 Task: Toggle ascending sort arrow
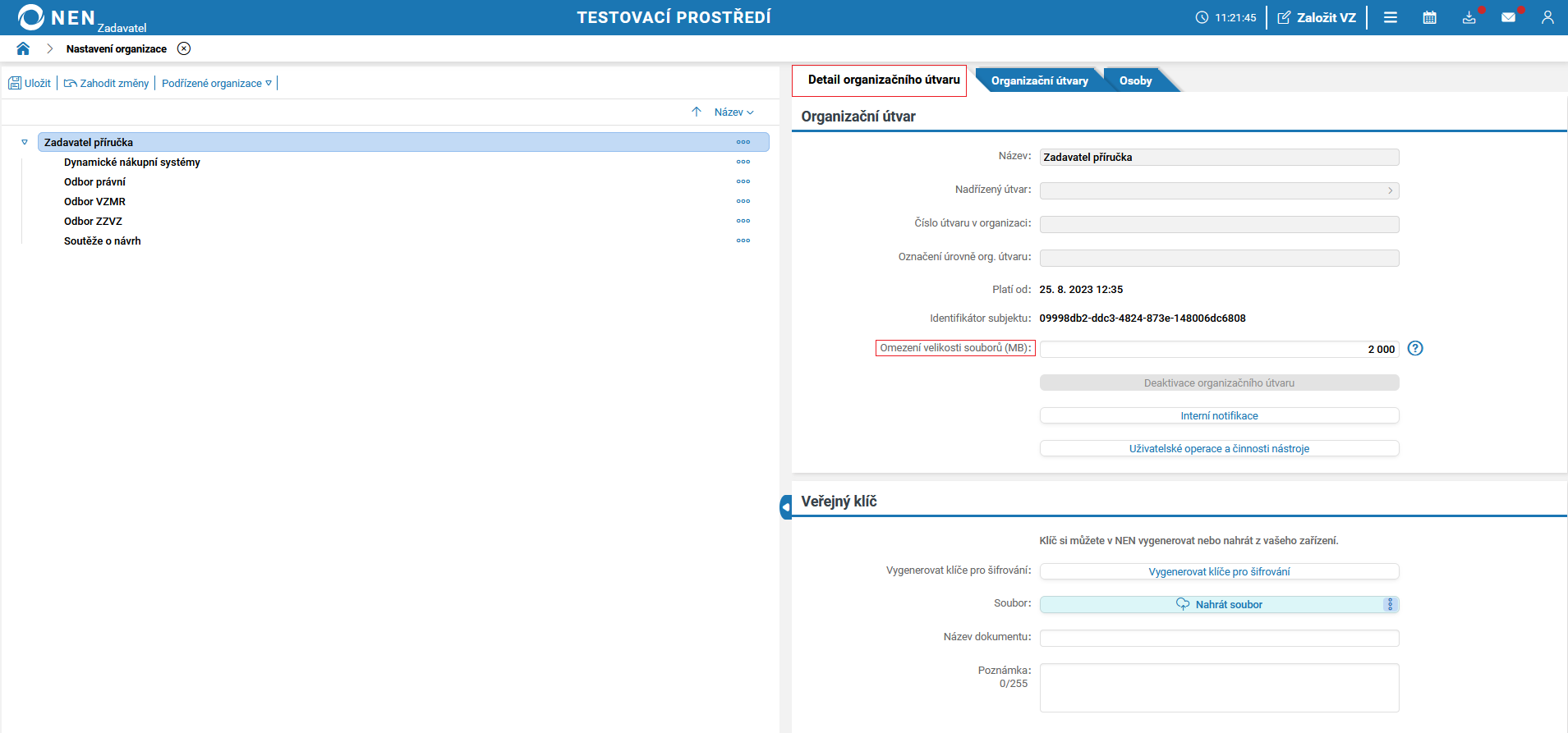[697, 112]
